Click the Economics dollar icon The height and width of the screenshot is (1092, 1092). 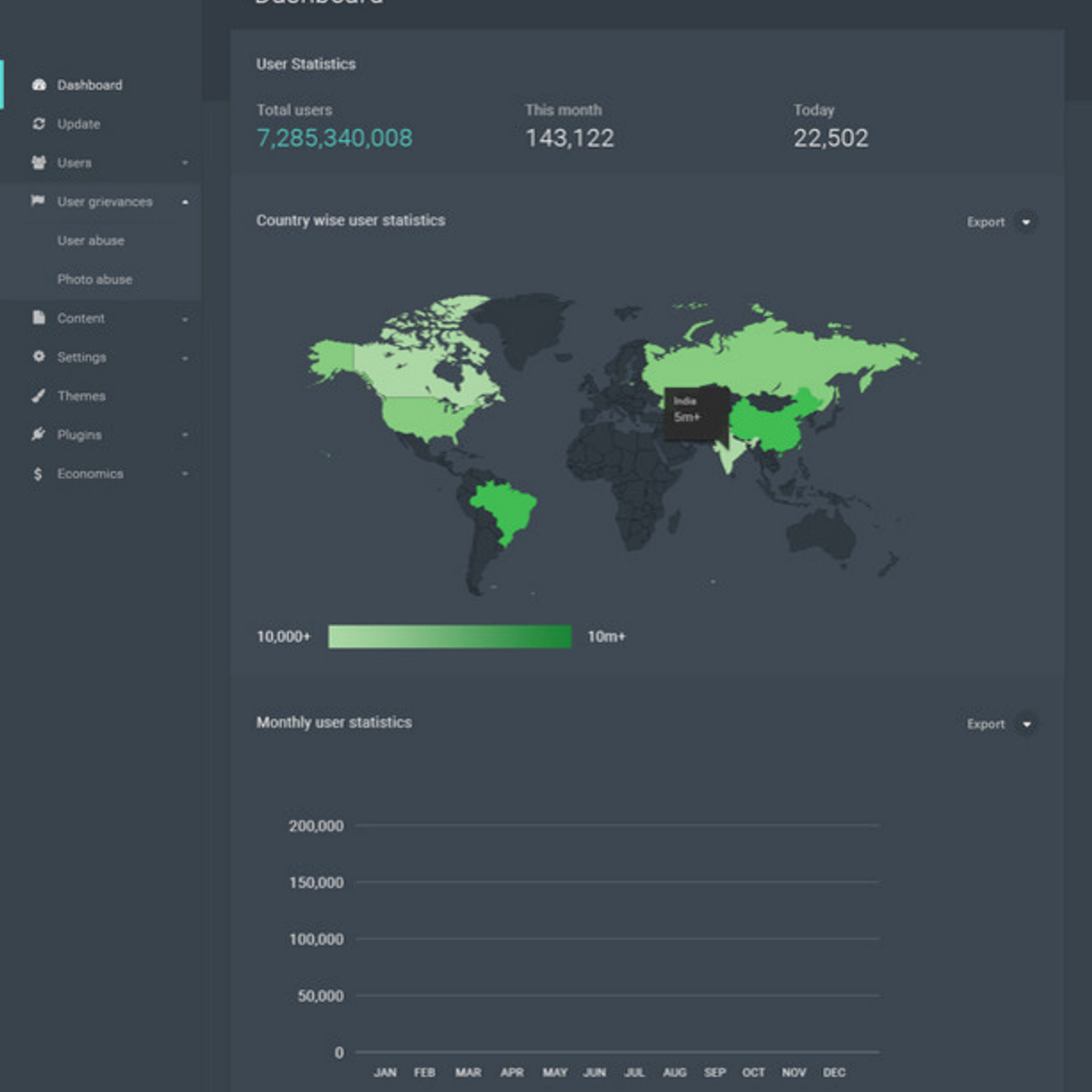coord(38,474)
